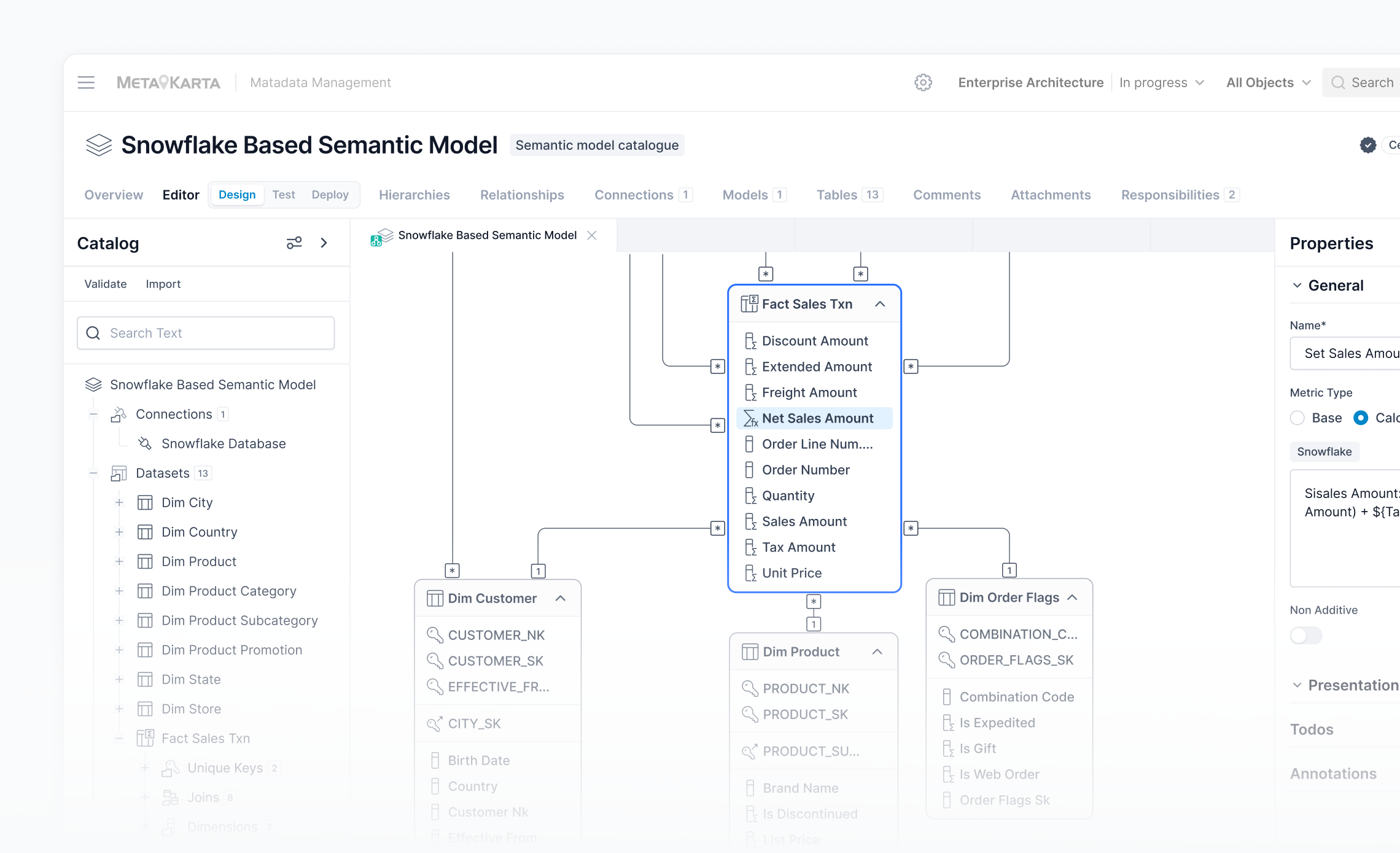Open the Relationships tab

[x=522, y=195]
